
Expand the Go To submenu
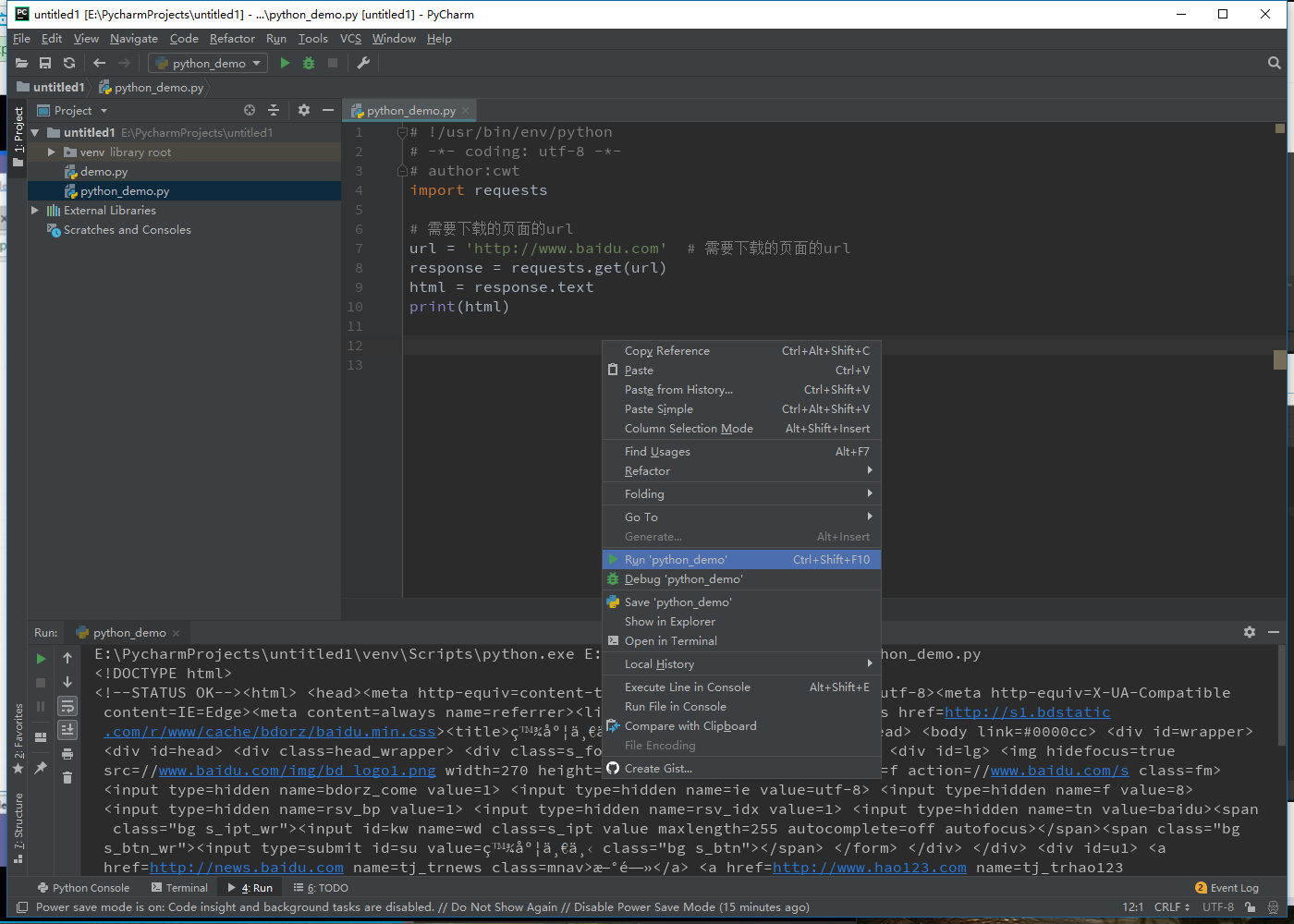pos(741,517)
